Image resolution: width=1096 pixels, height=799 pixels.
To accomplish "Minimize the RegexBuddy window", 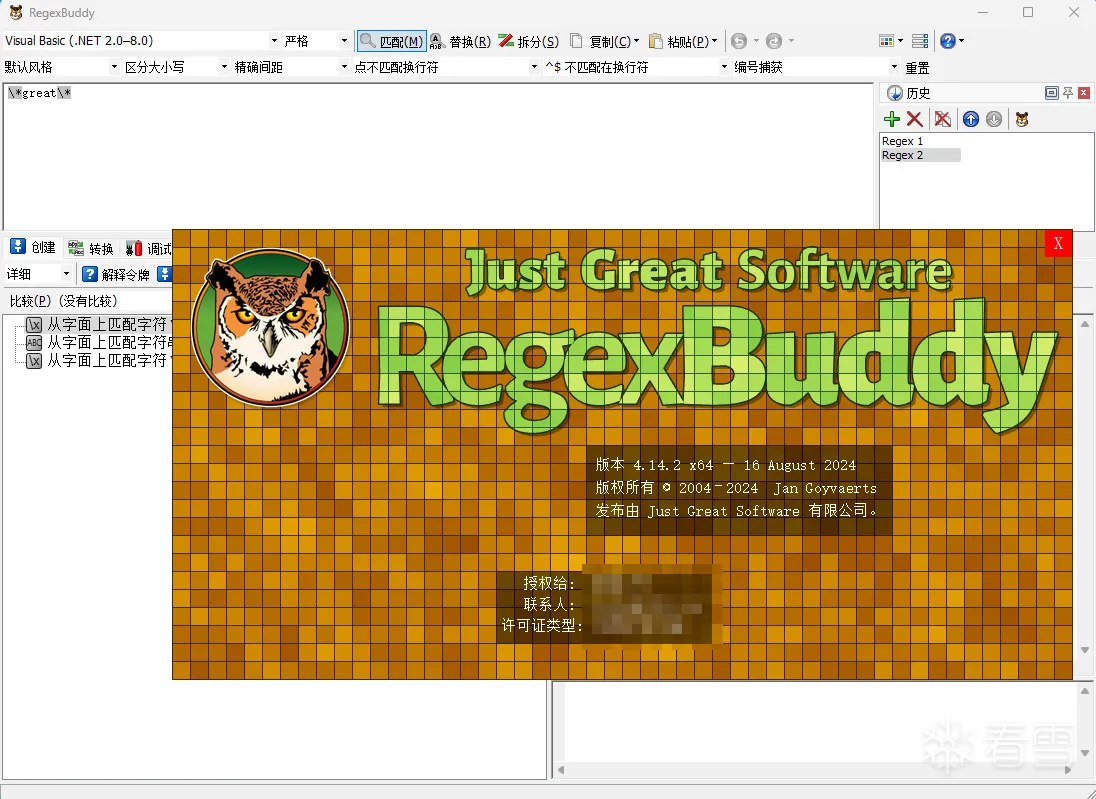I will (x=983, y=13).
